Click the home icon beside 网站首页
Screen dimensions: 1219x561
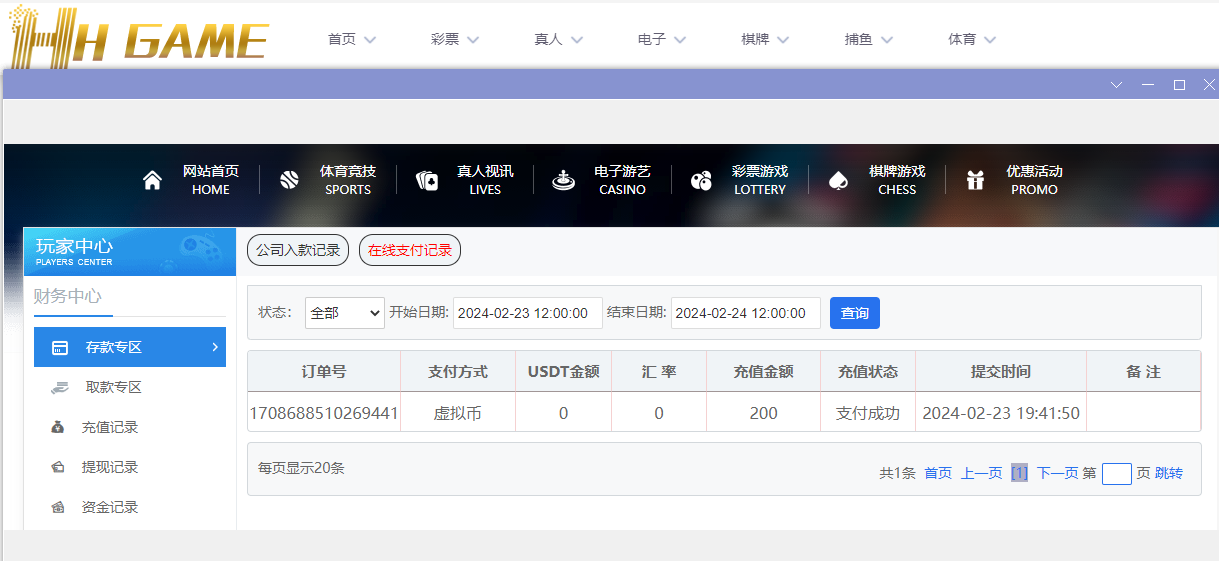(152, 180)
